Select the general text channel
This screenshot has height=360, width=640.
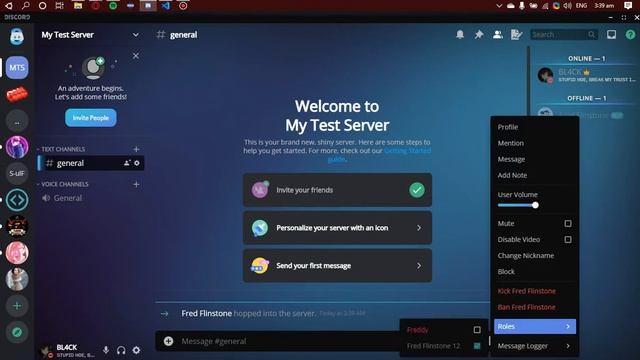[90, 163]
